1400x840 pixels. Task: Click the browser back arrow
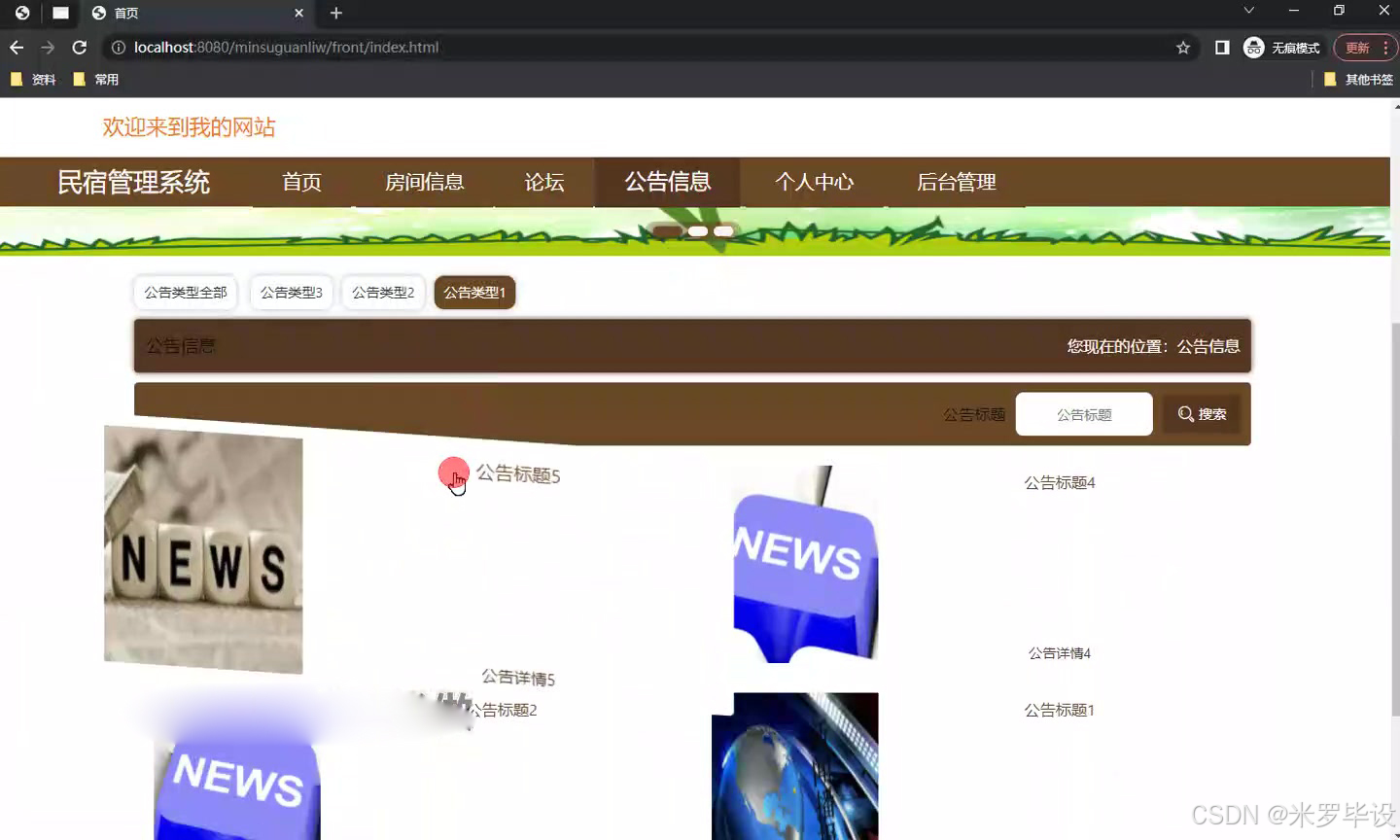pos(17,47)
